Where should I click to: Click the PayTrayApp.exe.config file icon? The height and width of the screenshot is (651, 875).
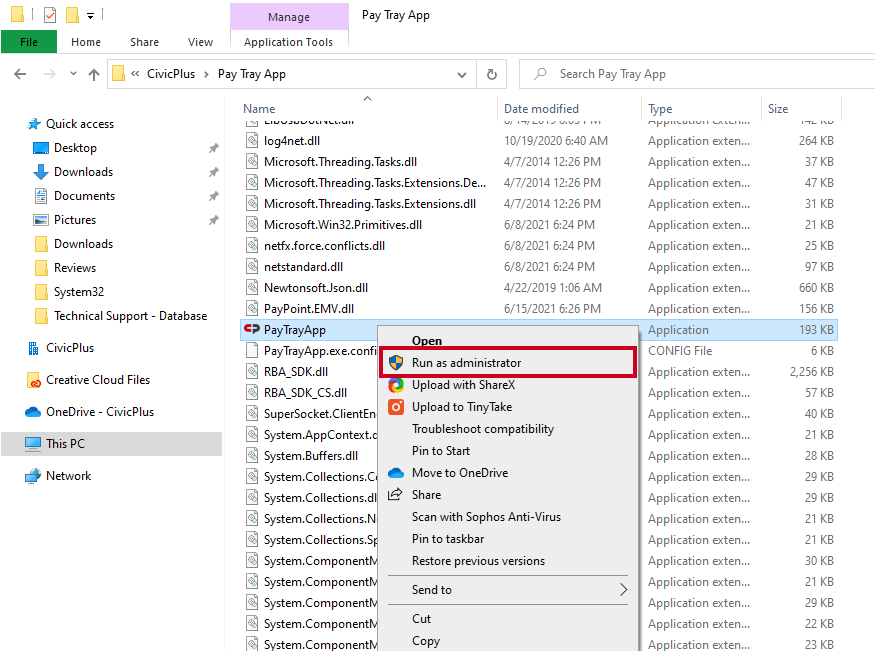pyautogui.click(x=252, y=351)
